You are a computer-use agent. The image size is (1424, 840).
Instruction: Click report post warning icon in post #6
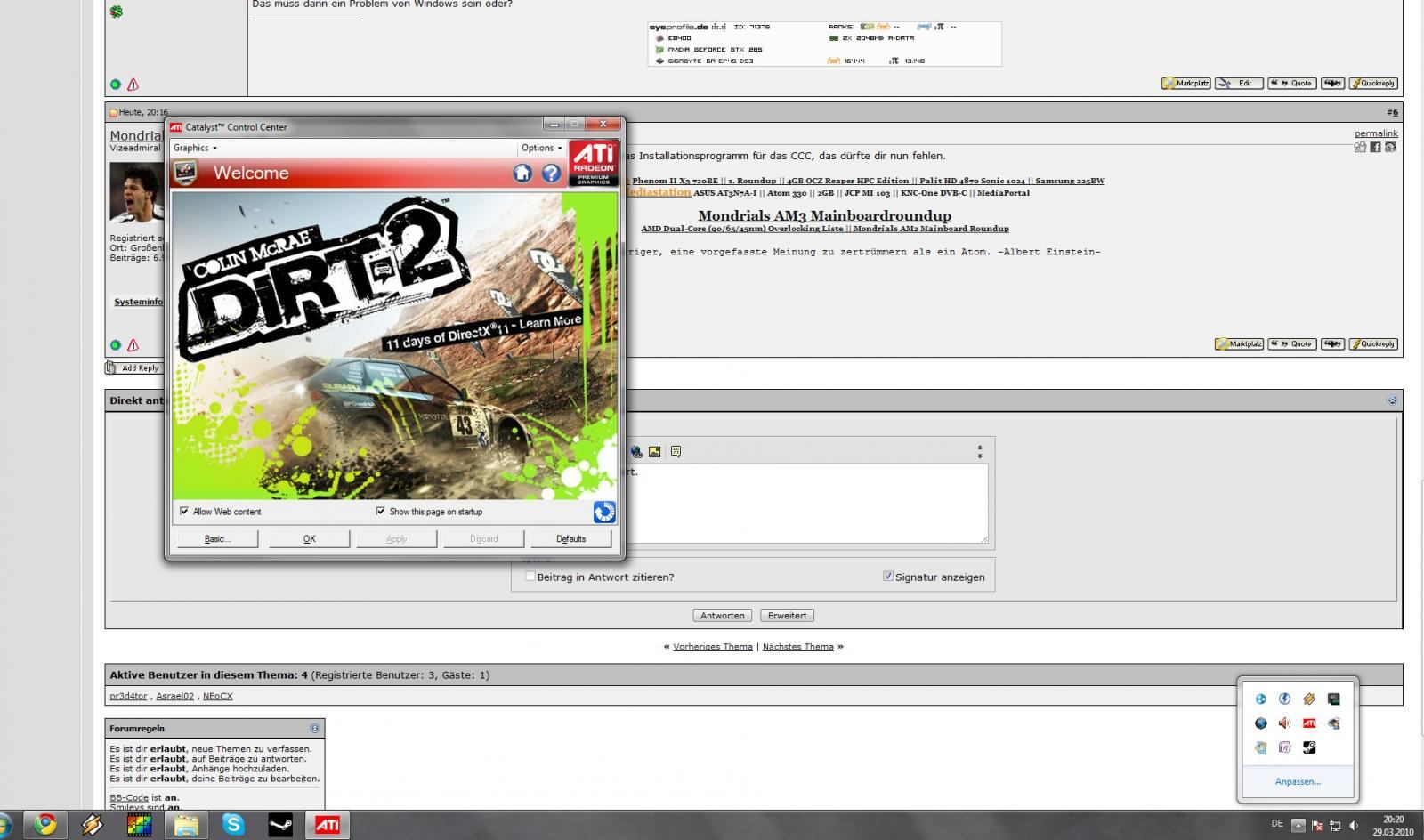(x=133, y=345)
